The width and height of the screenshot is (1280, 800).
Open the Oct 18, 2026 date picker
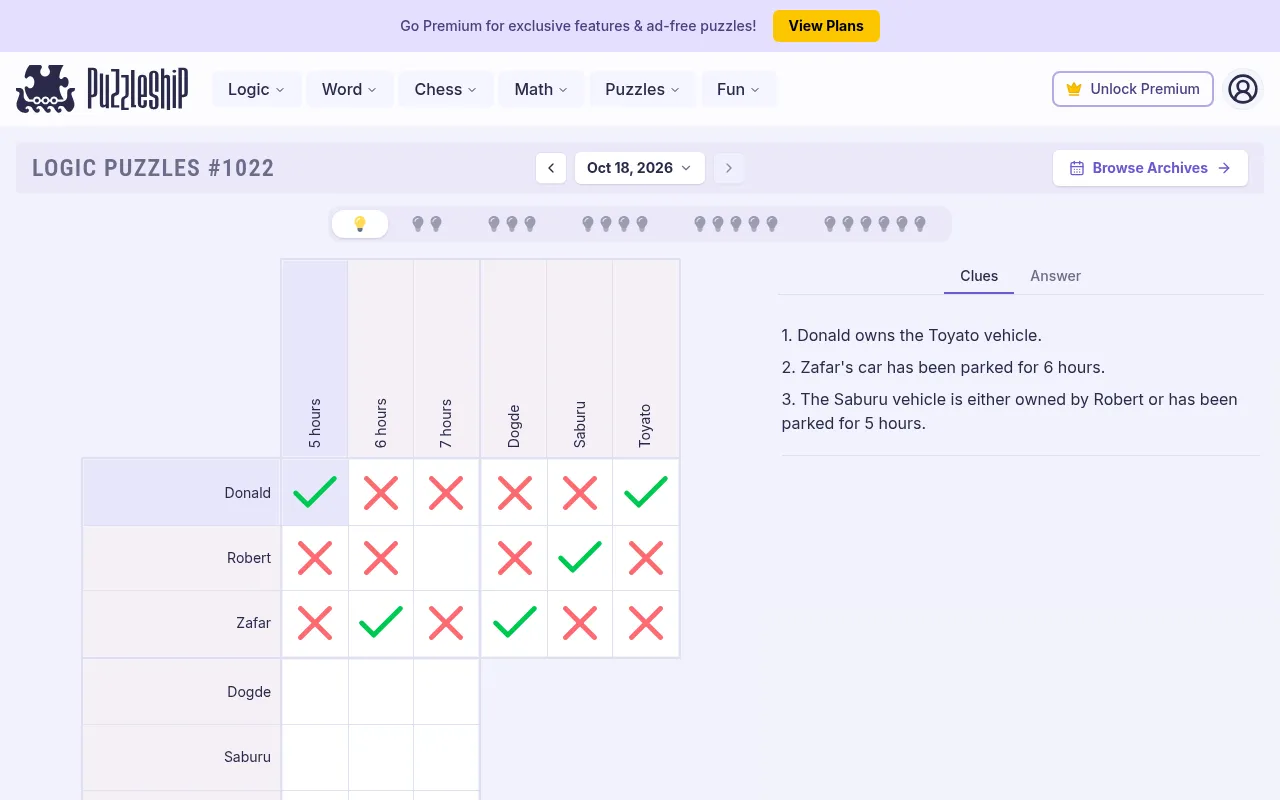(640, 168)
